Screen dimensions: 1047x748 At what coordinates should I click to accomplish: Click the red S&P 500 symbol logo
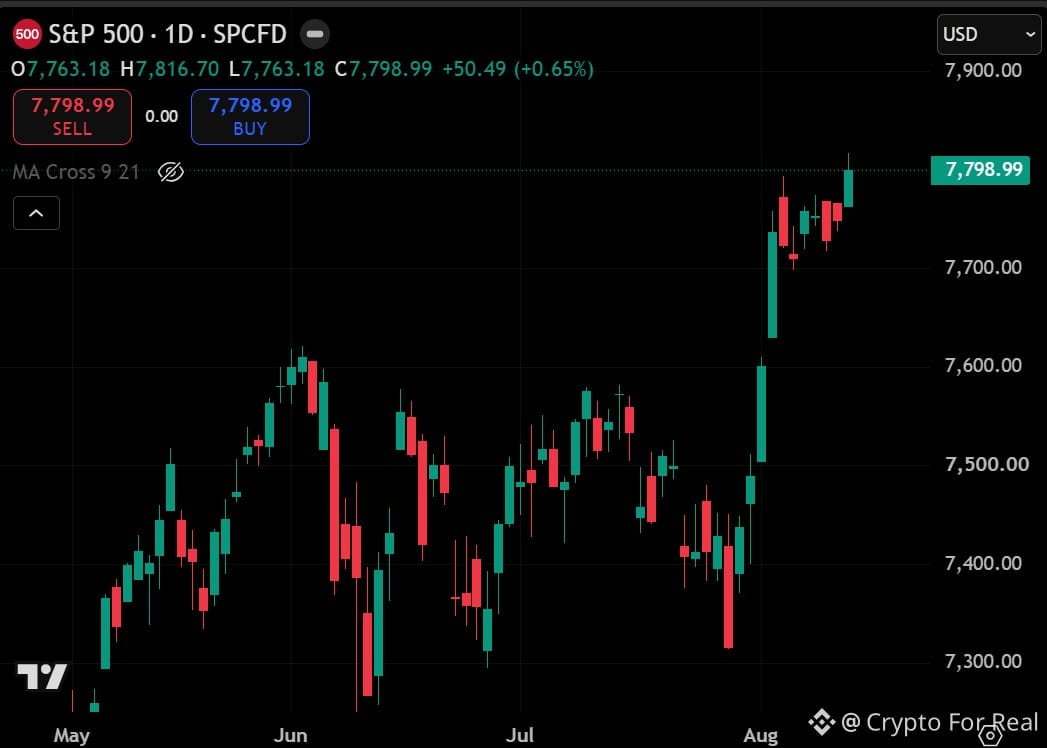point(27,34)
